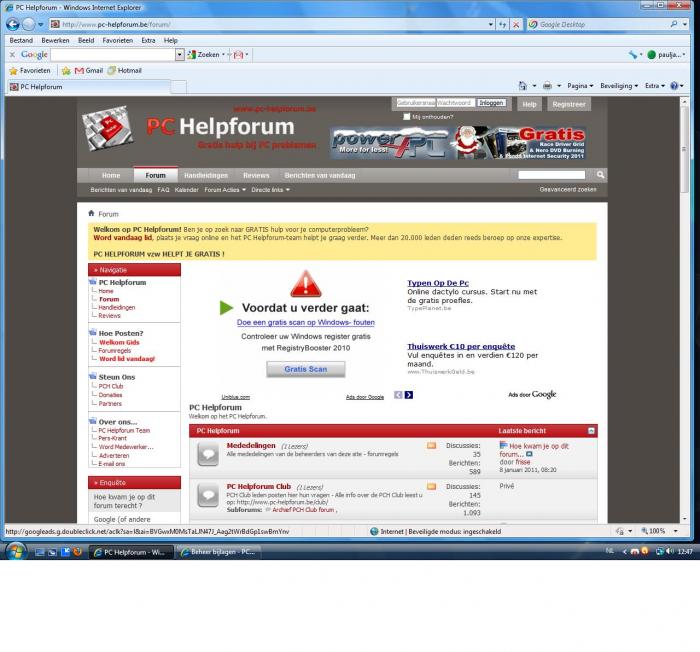The image size is (700, 652).
Task: Click the forum search magnifier button
Action: (x=600, y=175)
